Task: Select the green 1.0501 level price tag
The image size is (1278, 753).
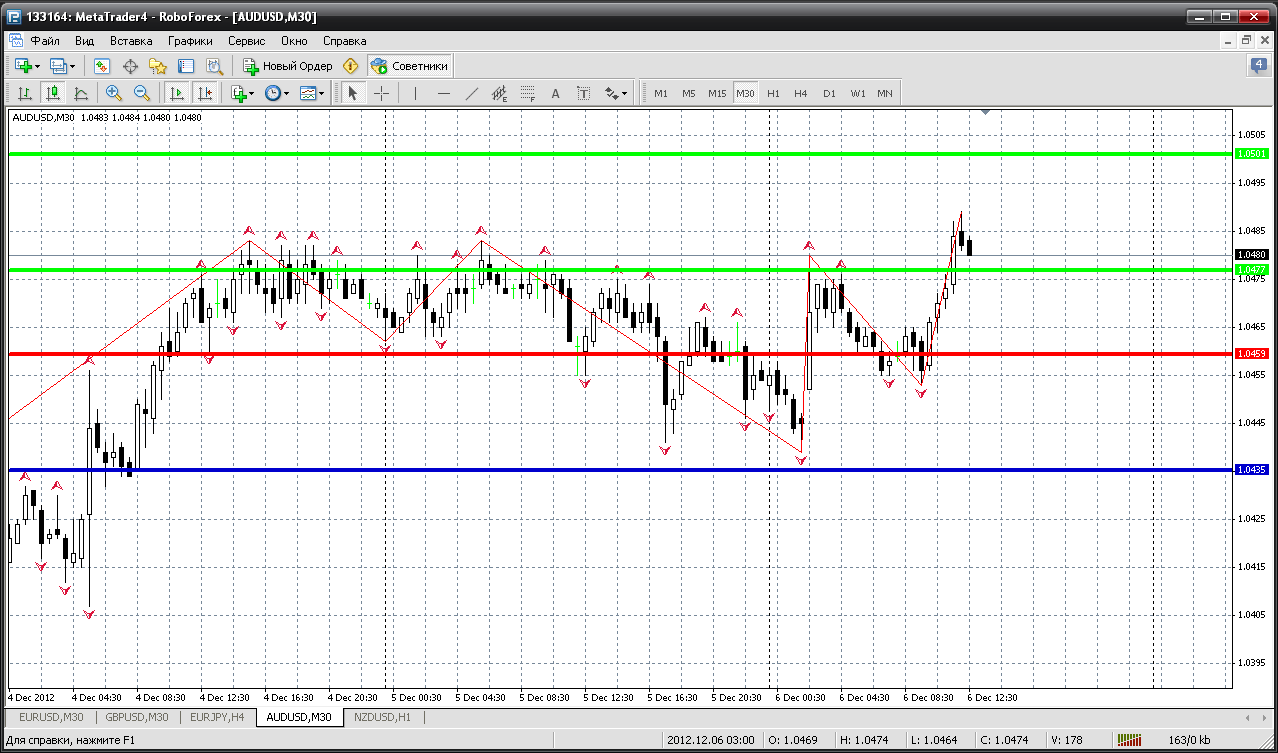Action: click(x=1252, y=153)
